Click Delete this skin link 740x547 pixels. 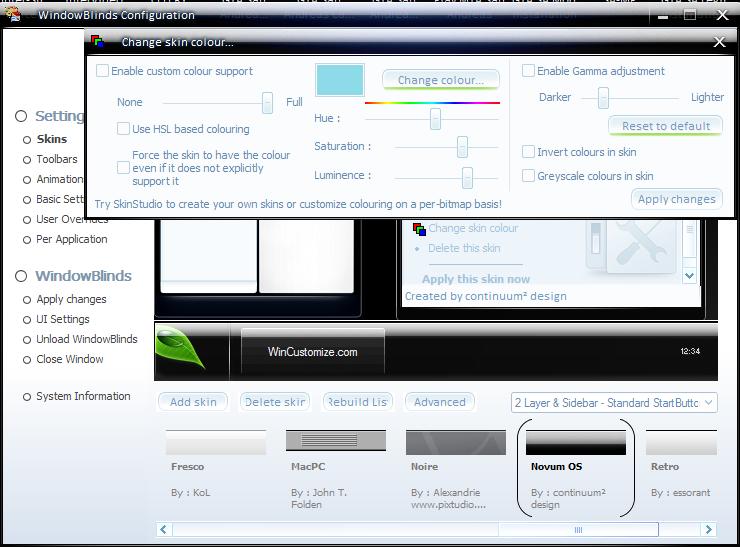click(464, 248)
